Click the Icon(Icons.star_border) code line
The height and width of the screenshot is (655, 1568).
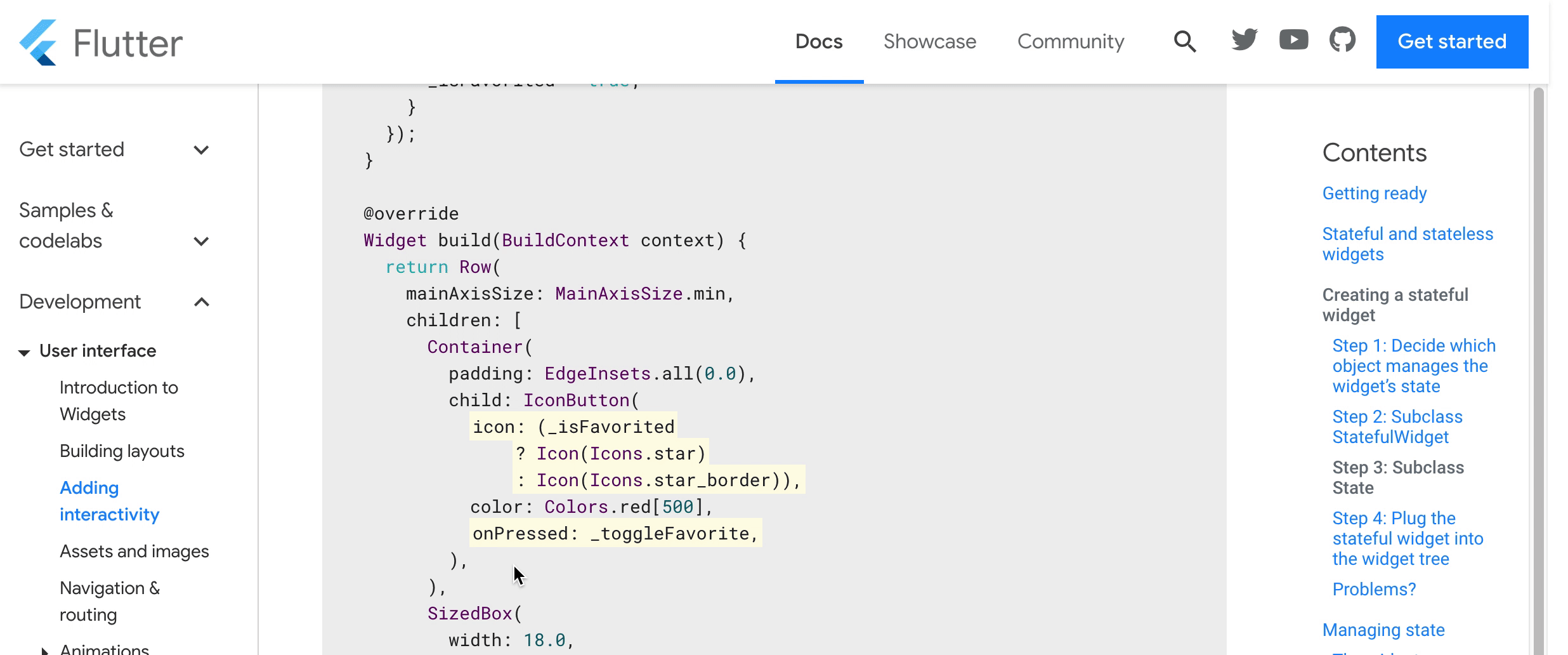tap(658, 480)
